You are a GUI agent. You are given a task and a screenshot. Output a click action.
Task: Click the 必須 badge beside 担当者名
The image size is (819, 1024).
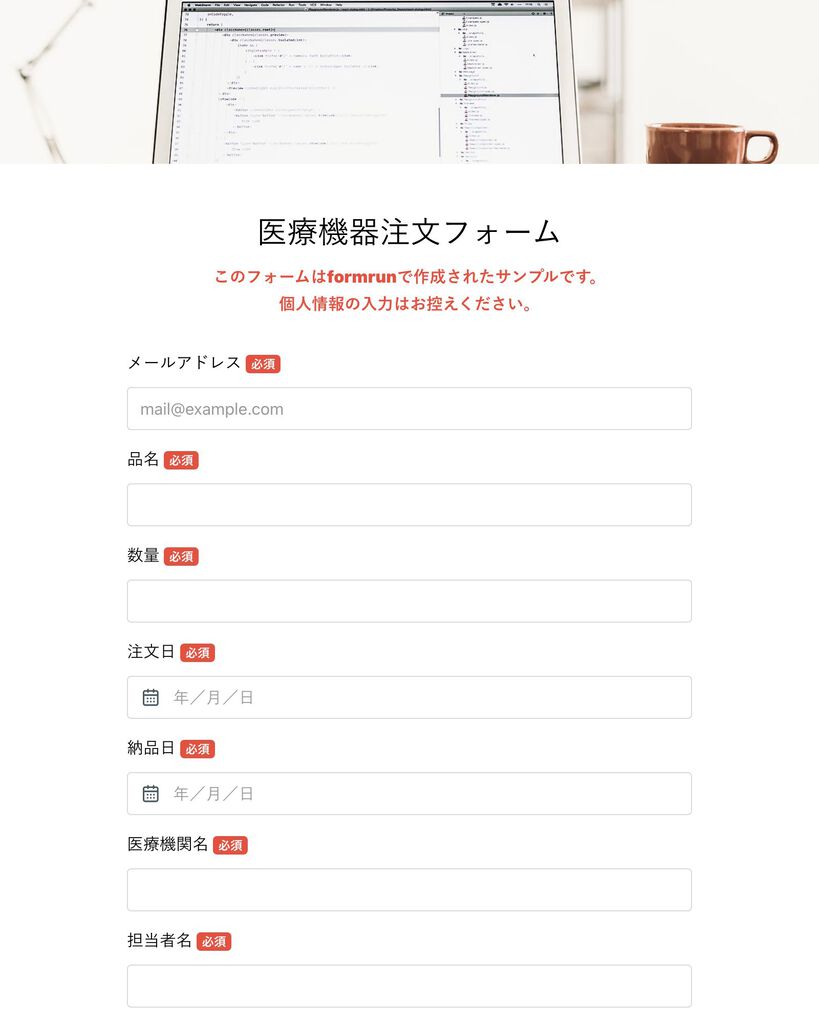point(214,941)
